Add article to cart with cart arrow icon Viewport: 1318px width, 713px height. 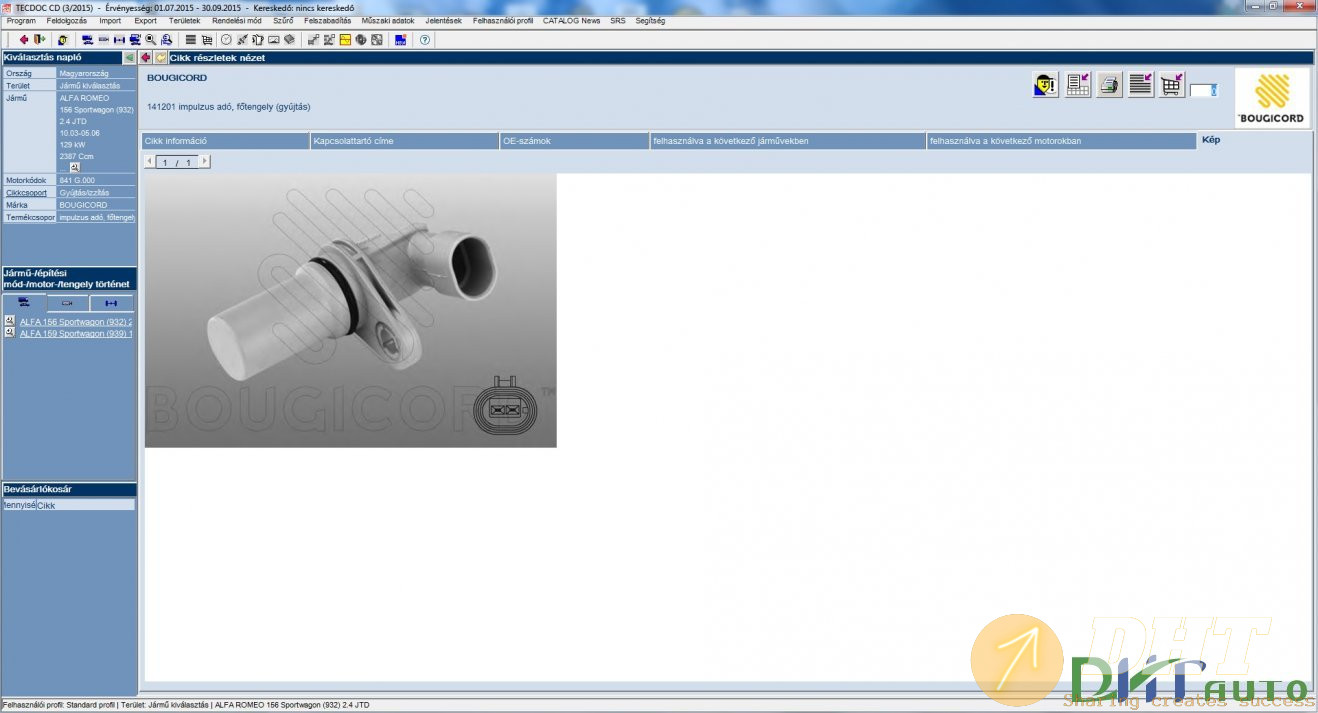pyautogui.click(x=1171, y=85)
